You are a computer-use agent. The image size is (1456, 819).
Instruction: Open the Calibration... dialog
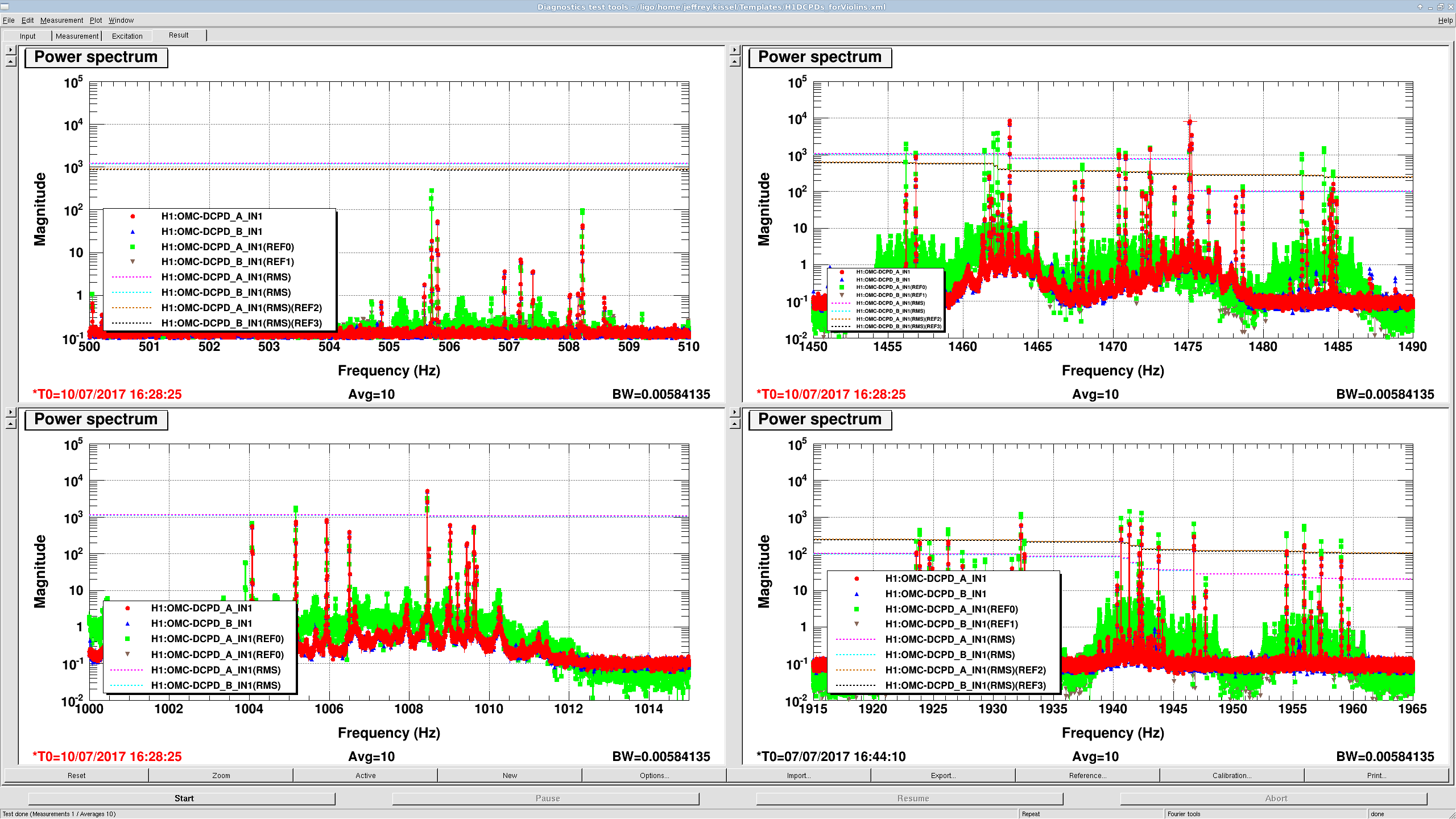(x=1232, y=775)
